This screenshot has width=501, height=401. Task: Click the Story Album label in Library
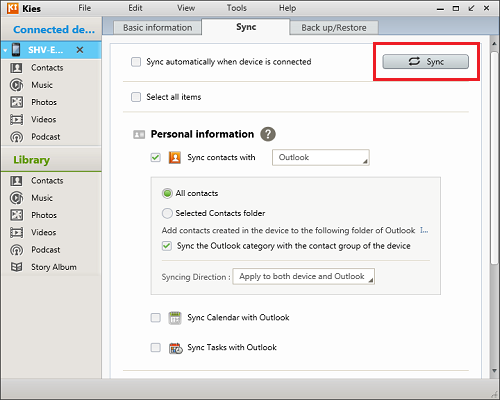(x=54, y=267)
